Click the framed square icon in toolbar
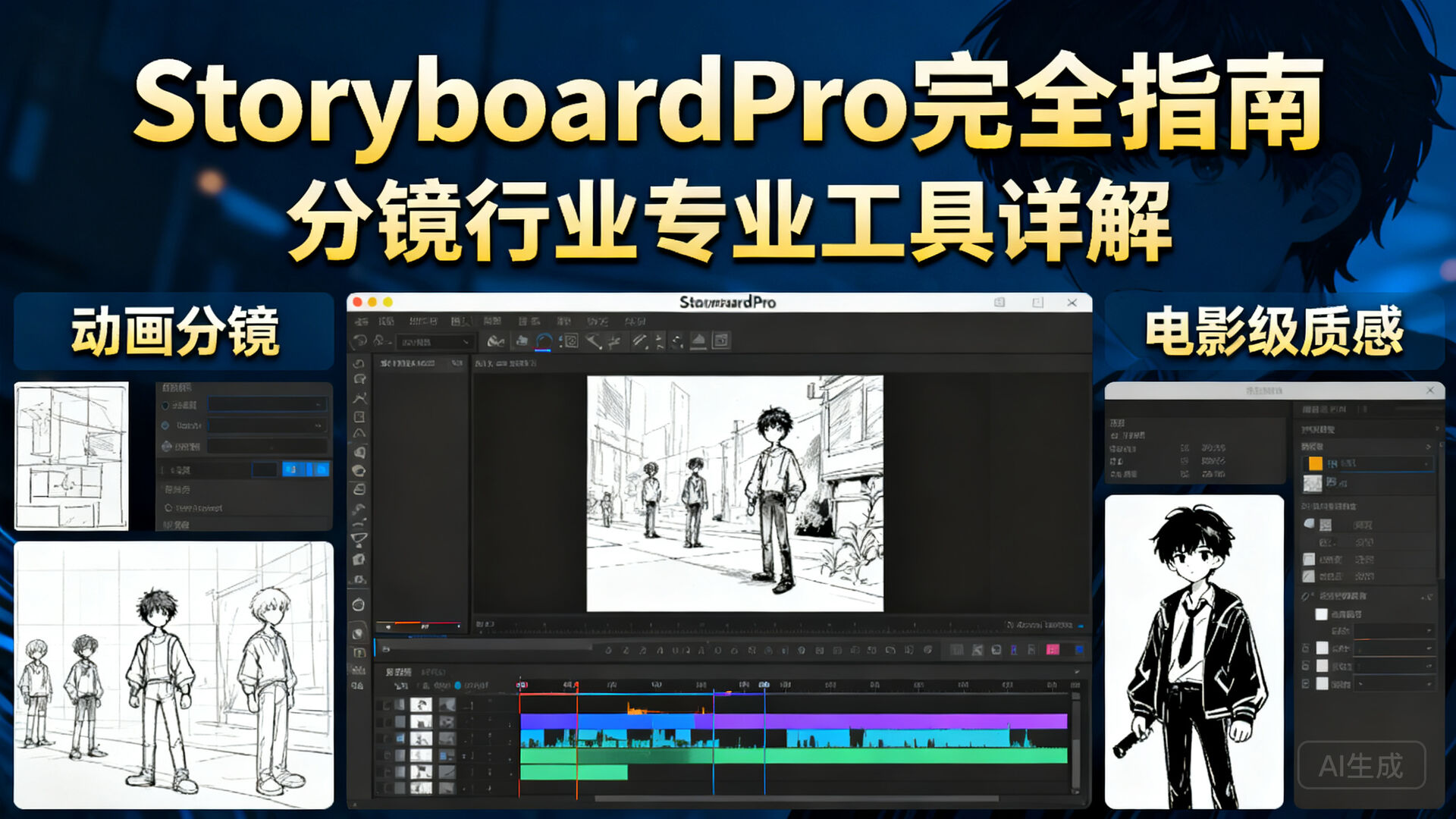 pyautogui.click(x=721, y=341)
